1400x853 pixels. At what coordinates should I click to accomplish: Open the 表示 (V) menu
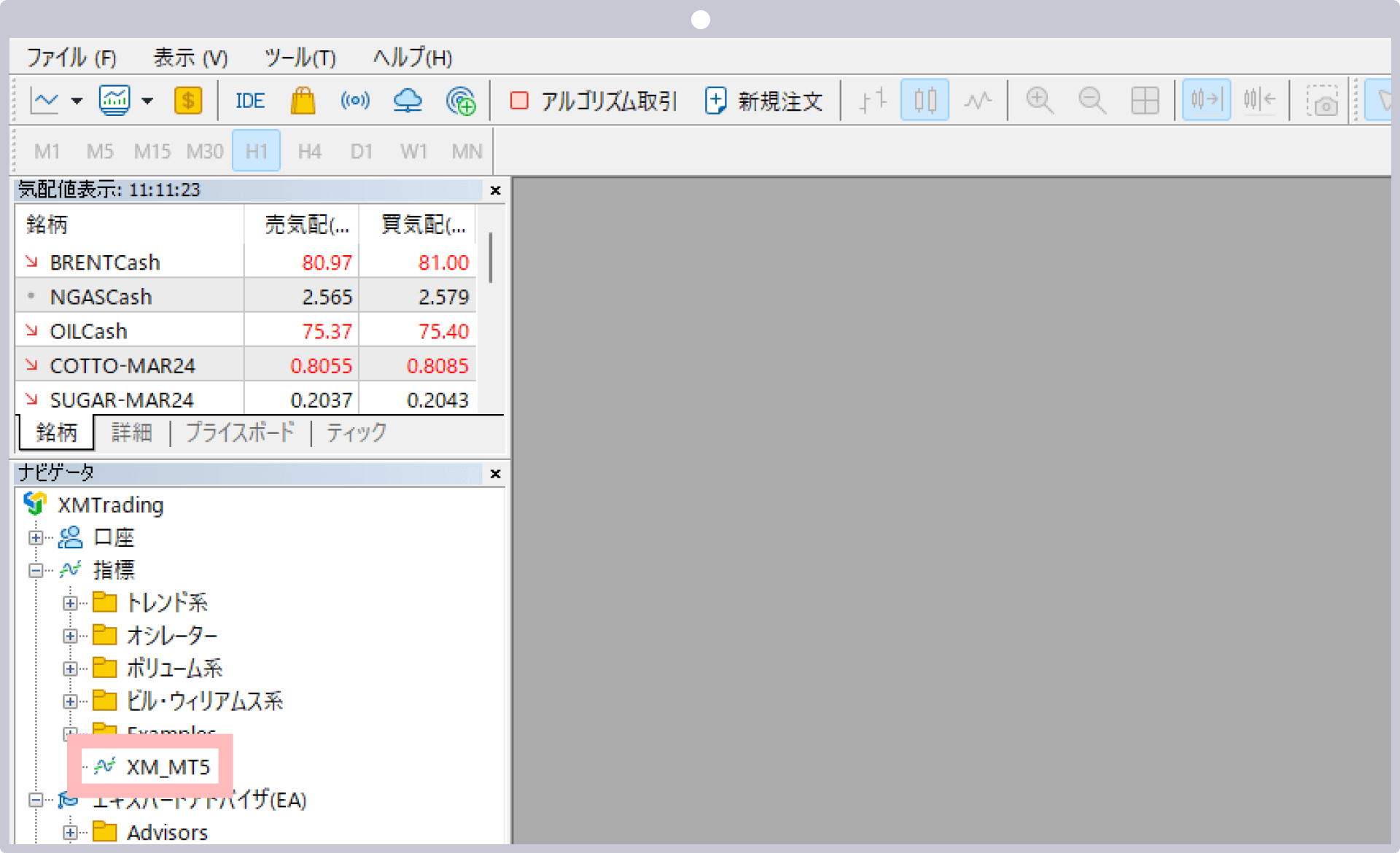point(190,57)
